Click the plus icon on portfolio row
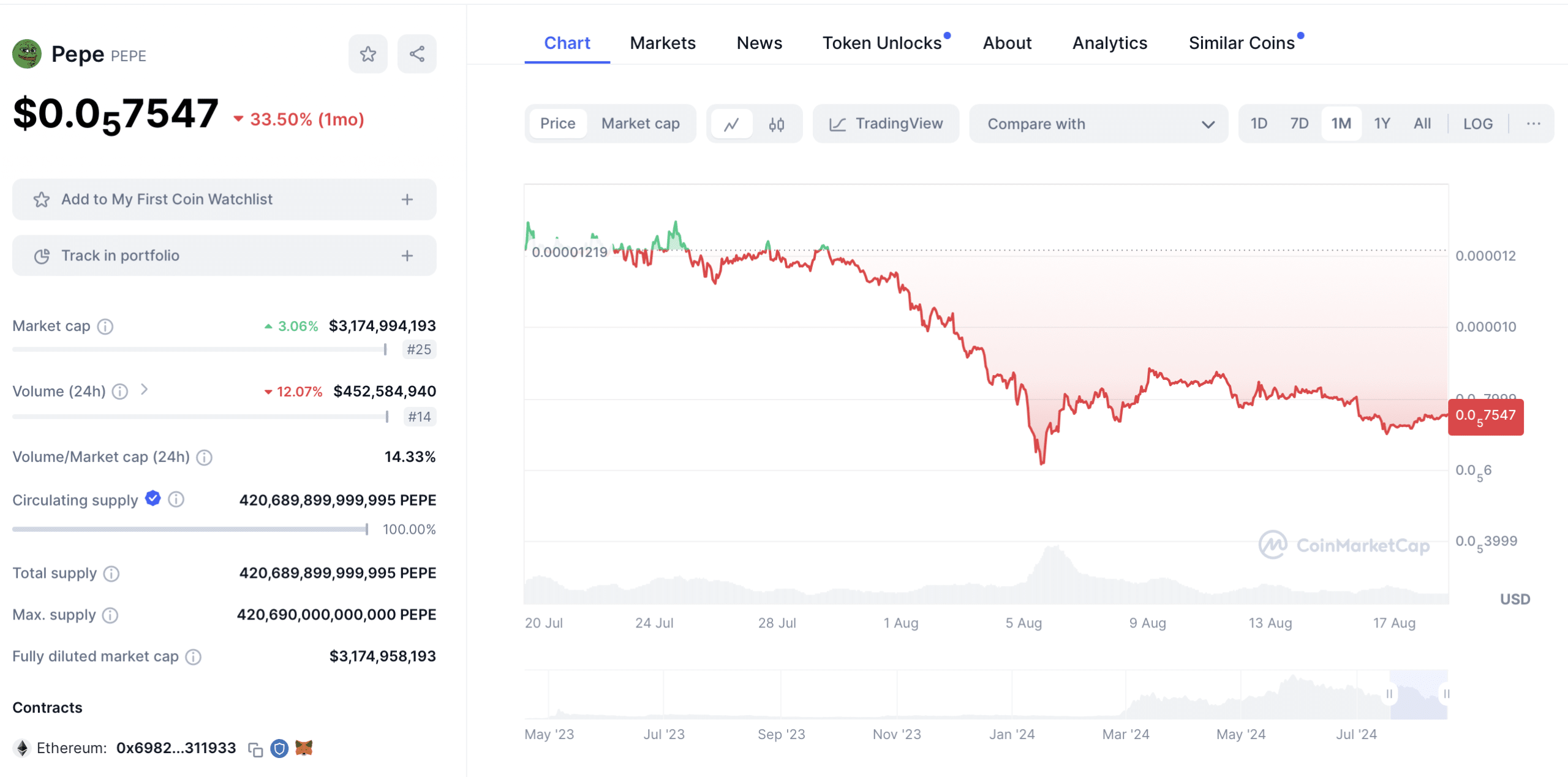1568x777 pixels. click(407, 256)
